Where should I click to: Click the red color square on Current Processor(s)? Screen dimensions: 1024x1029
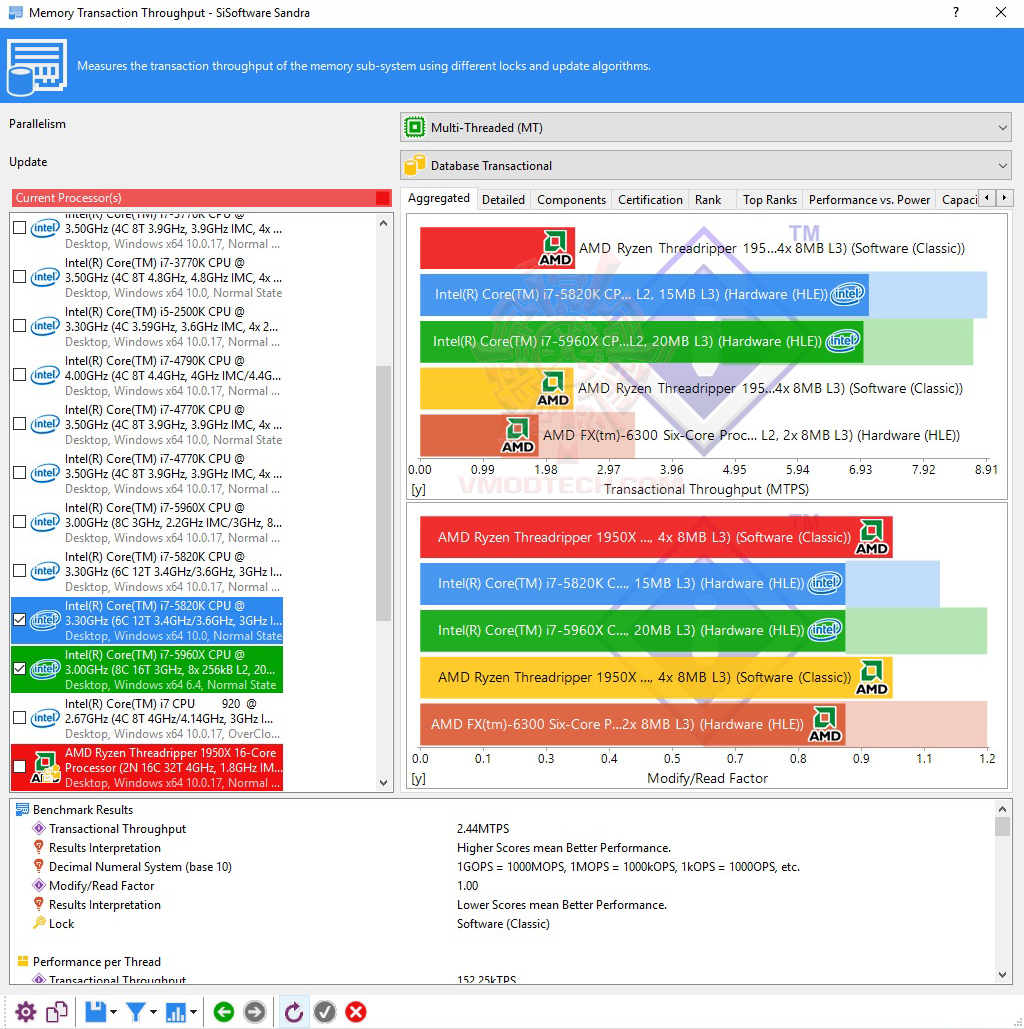click(383, 198)
